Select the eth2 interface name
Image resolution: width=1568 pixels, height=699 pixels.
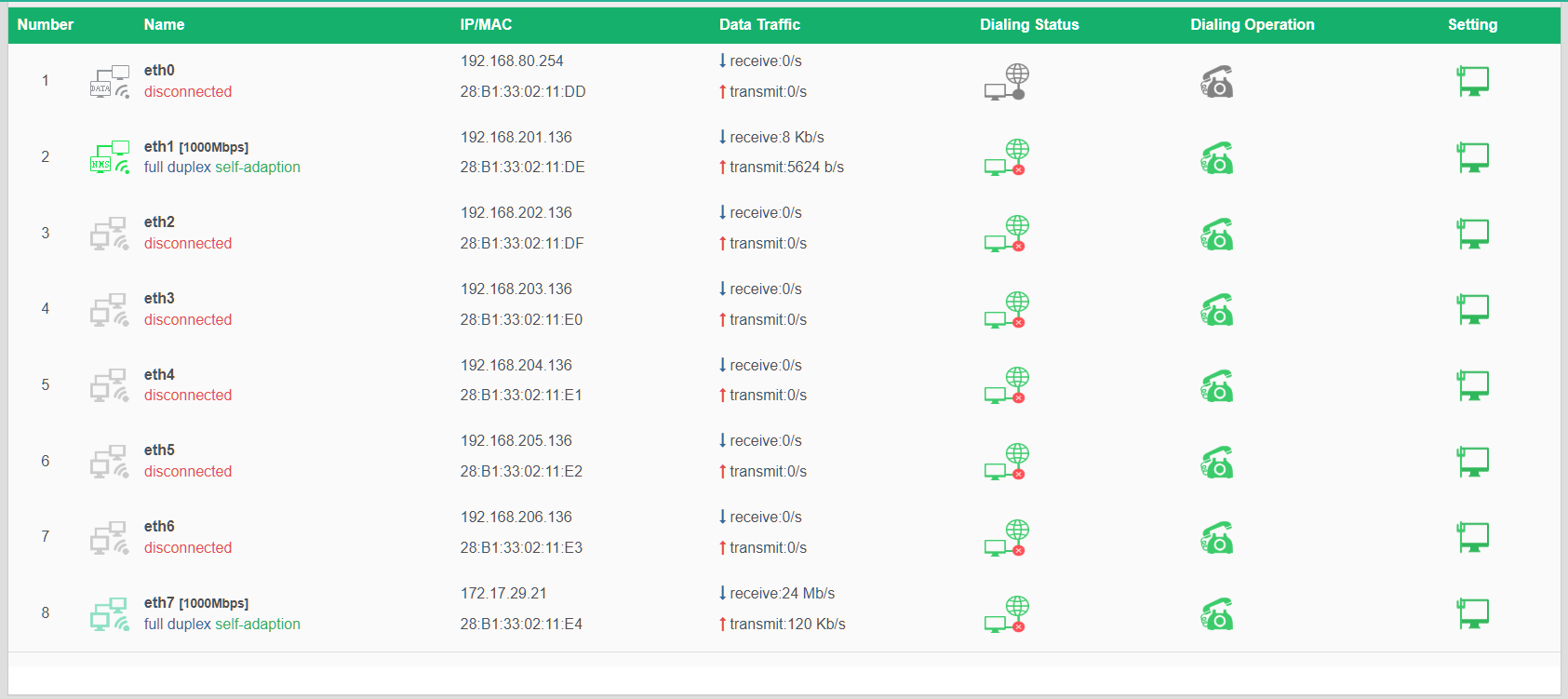pyautogui.click(x=159, y=222)
